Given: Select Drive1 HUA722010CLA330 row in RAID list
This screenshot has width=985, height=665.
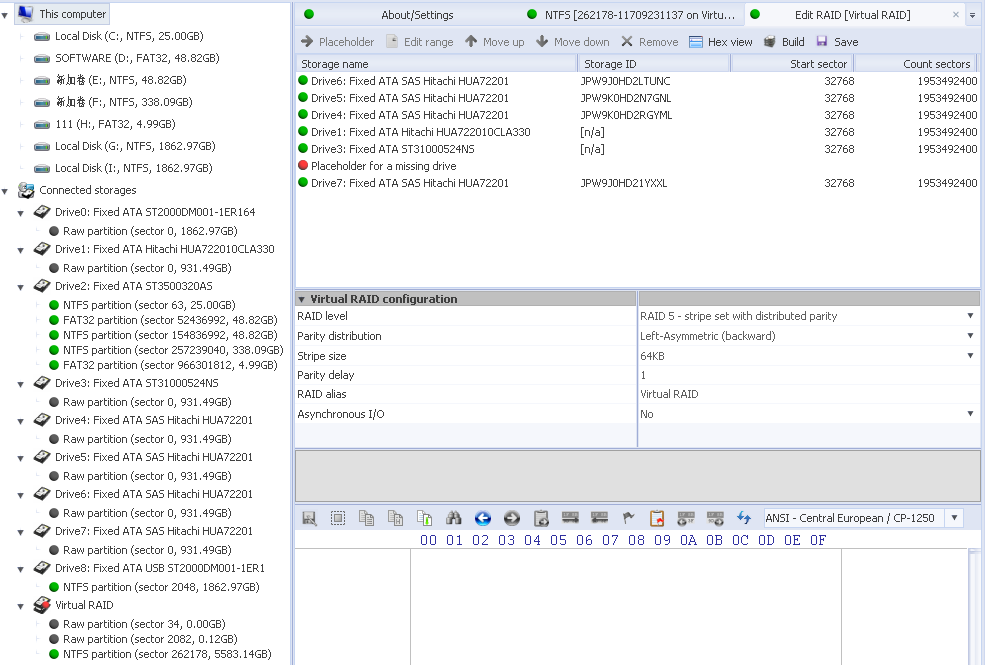Looking at the screenshot, I should [x=638, y=132].
